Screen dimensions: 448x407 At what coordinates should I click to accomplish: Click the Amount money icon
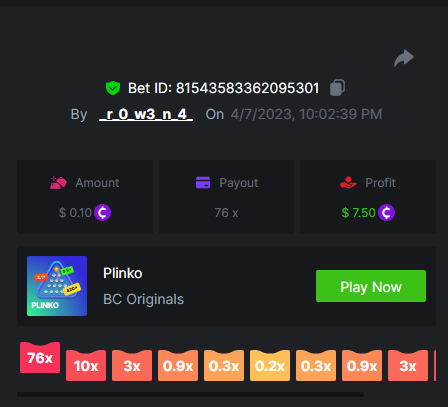58,183
